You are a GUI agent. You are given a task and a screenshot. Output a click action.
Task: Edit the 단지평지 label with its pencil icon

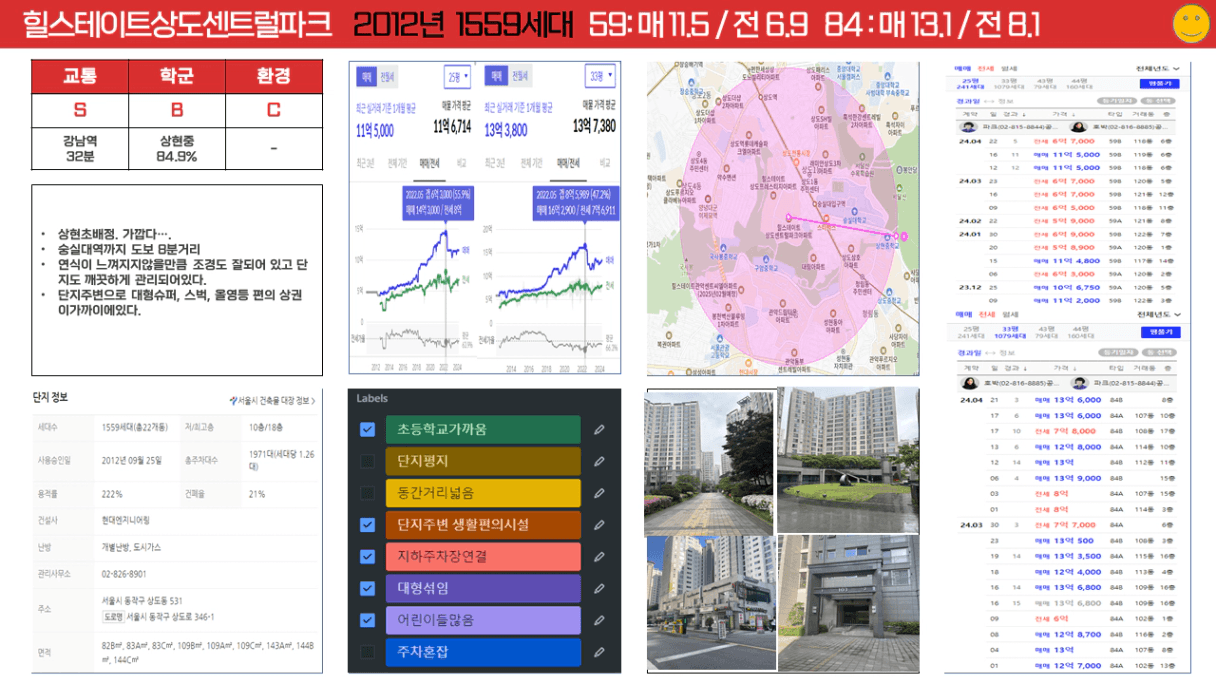click(598, 461)
